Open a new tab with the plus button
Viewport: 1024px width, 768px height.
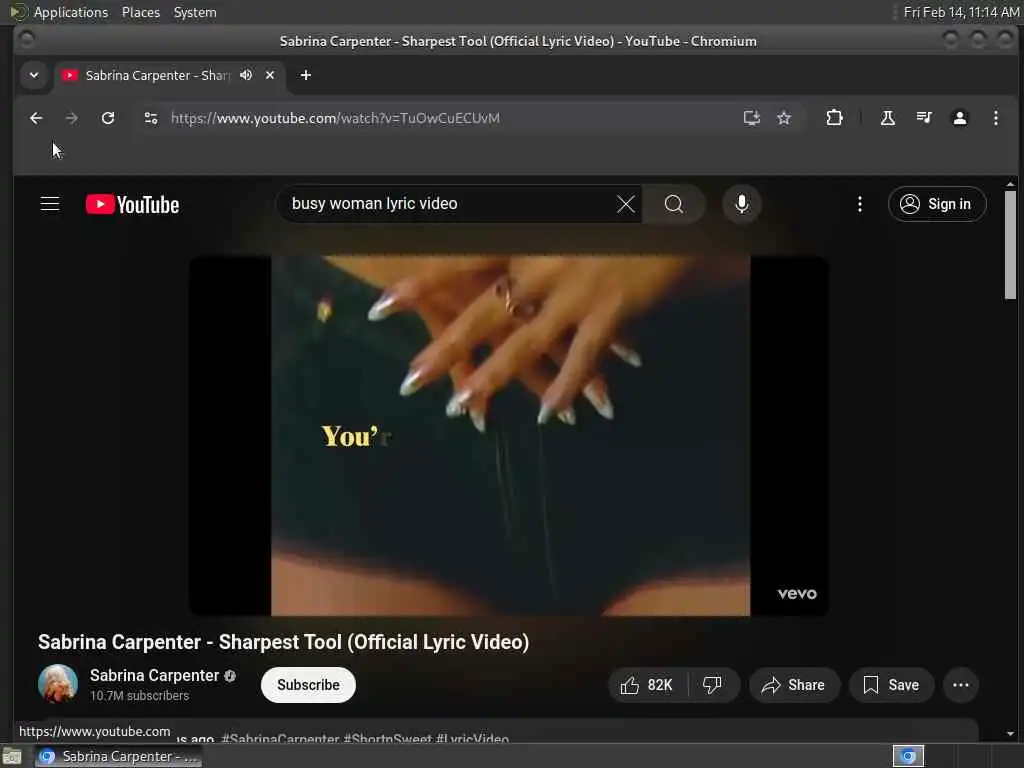pyautogui.click(x=306, y=75)
